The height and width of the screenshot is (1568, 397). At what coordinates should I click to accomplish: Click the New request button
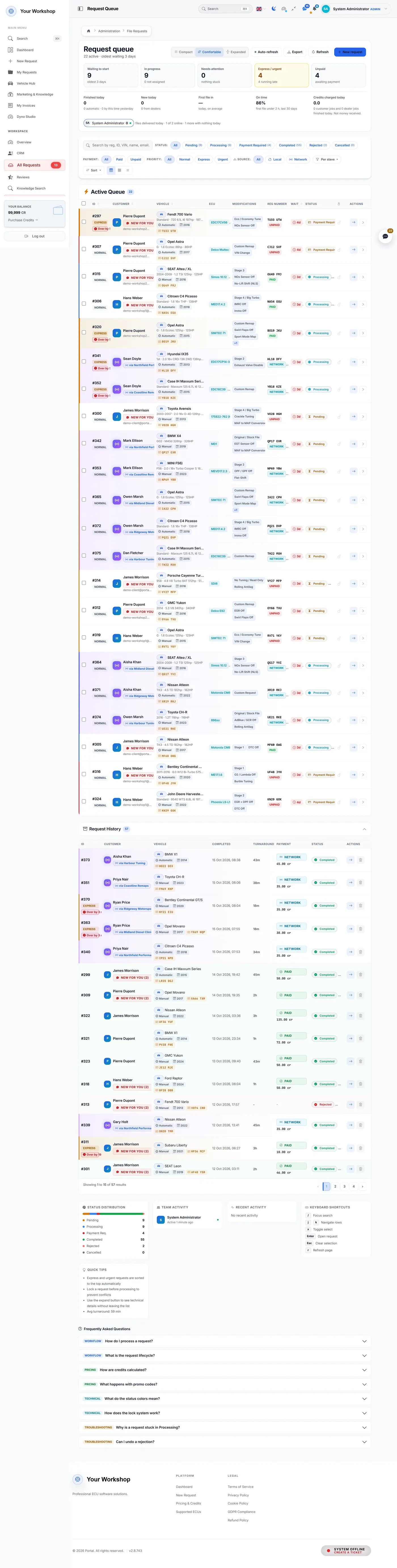coord(350,52)
